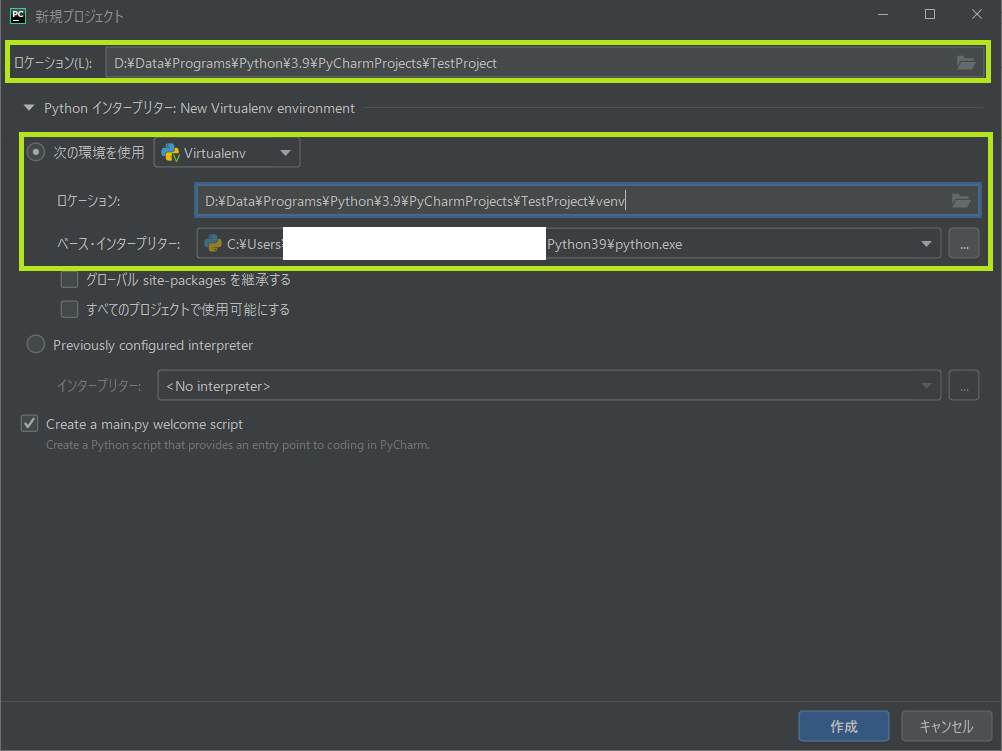Uncheck Create a main.py welcome script
1002x751 pixels.
(29, 424)
